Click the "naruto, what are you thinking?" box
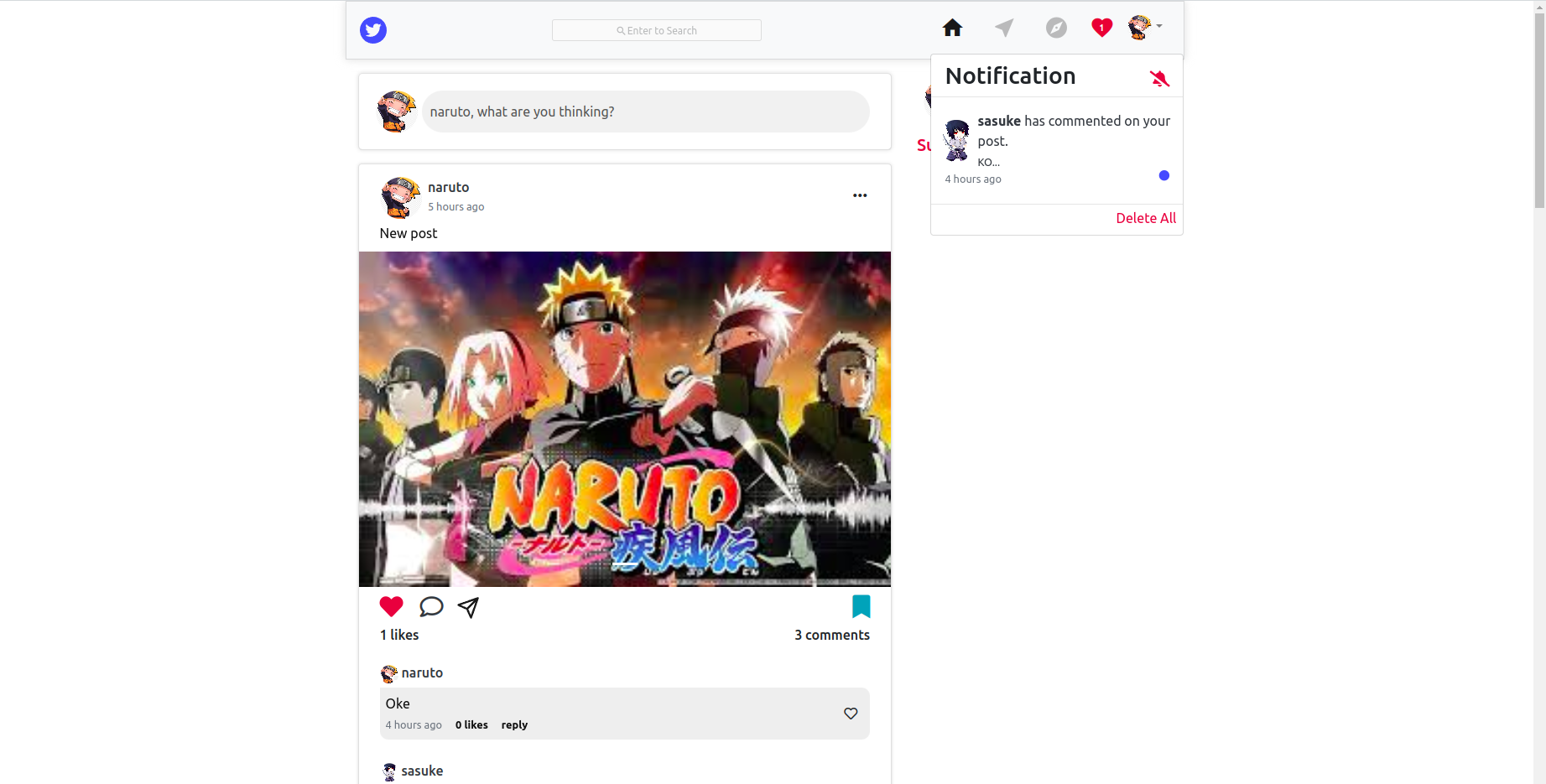The height and width of the screenshot is (784, 1546). (645, 112)
